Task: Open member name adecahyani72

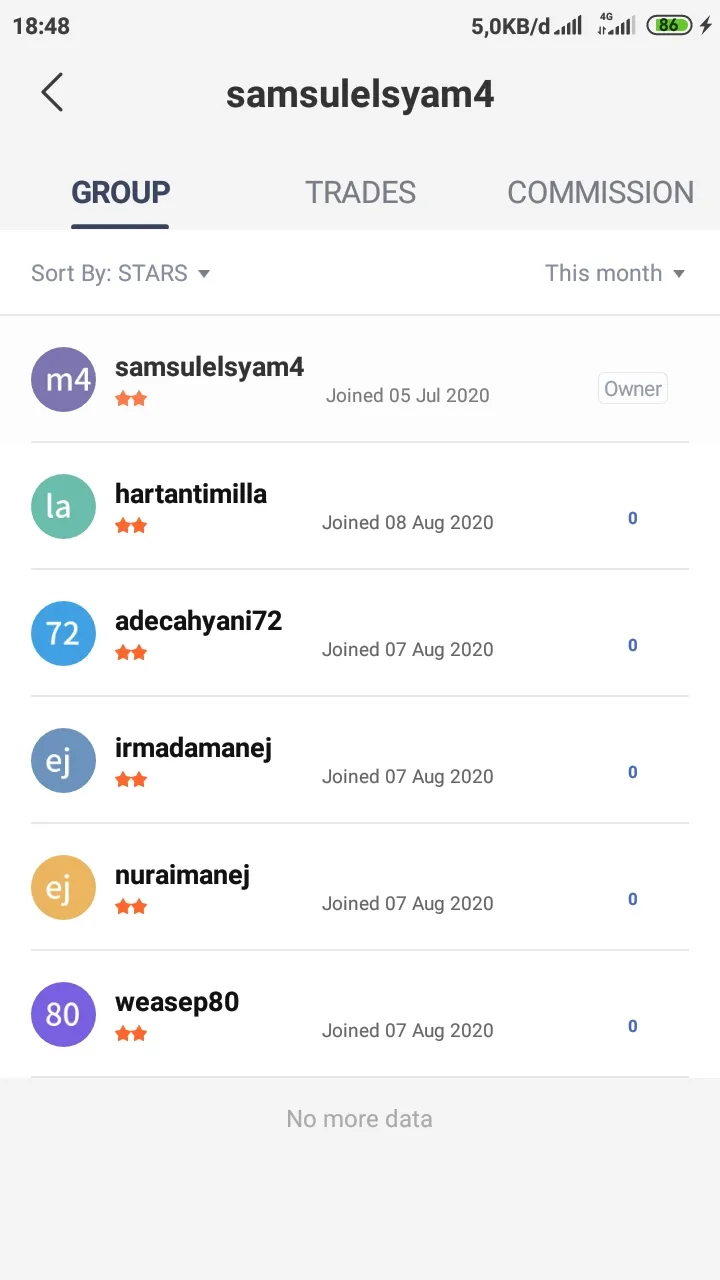Action: [x=199, y=621]
